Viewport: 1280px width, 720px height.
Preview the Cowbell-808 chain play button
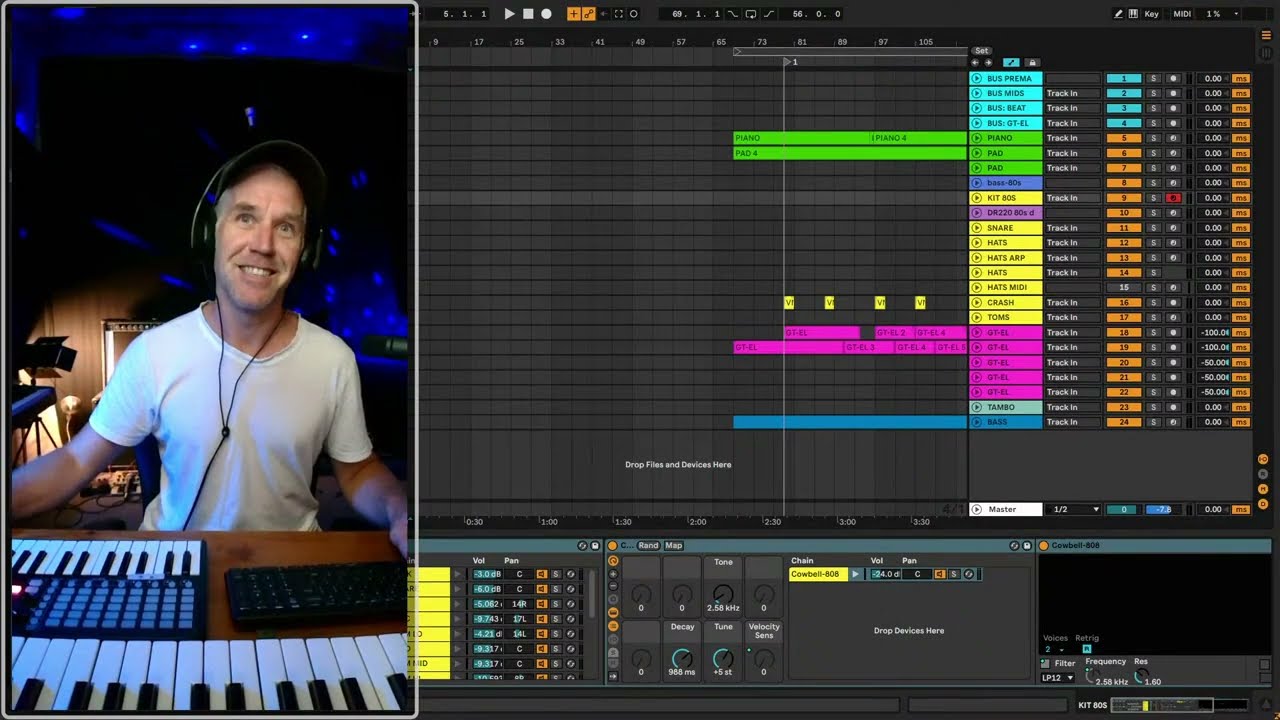pos(855,574)
